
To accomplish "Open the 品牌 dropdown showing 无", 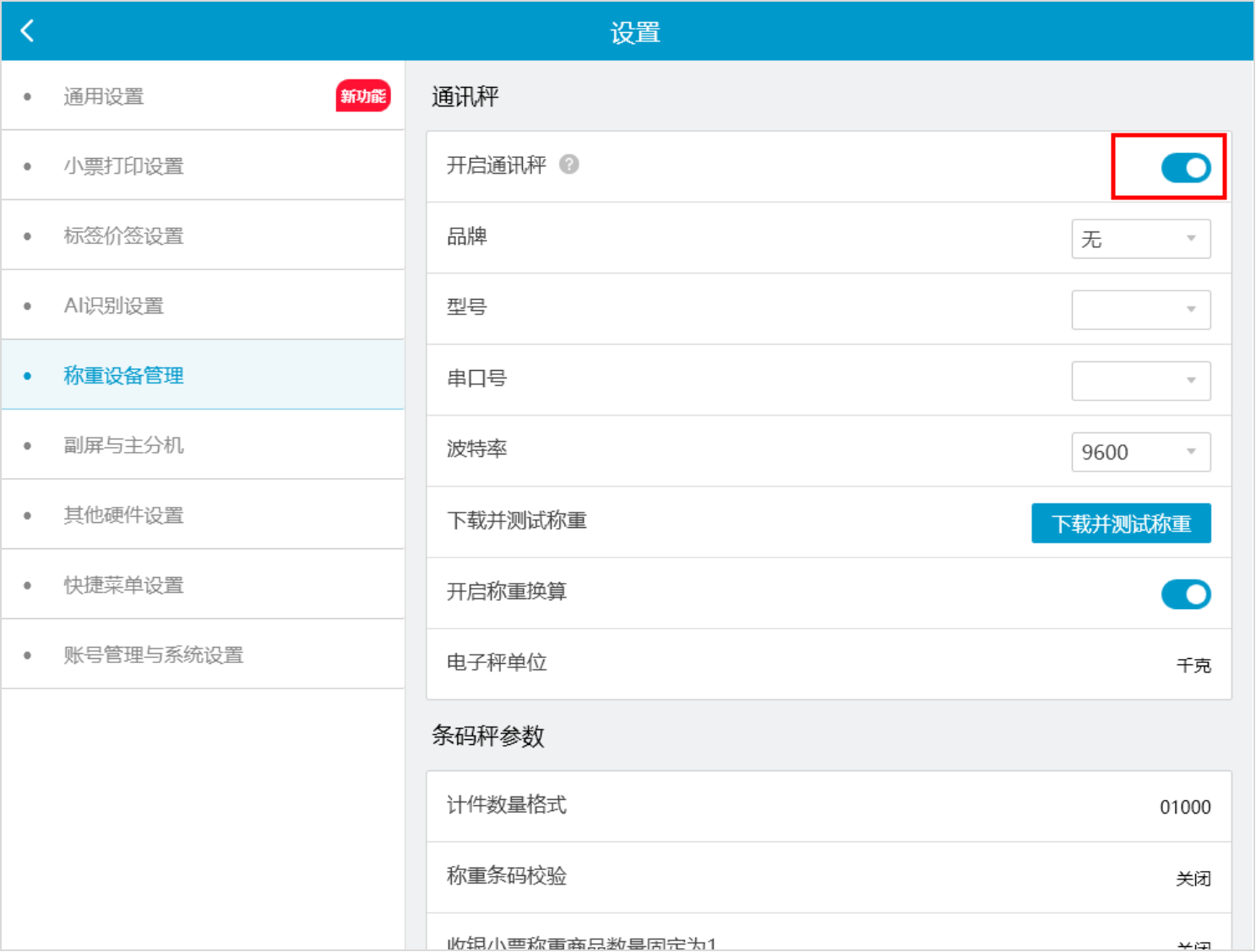I will (1140, 239).
